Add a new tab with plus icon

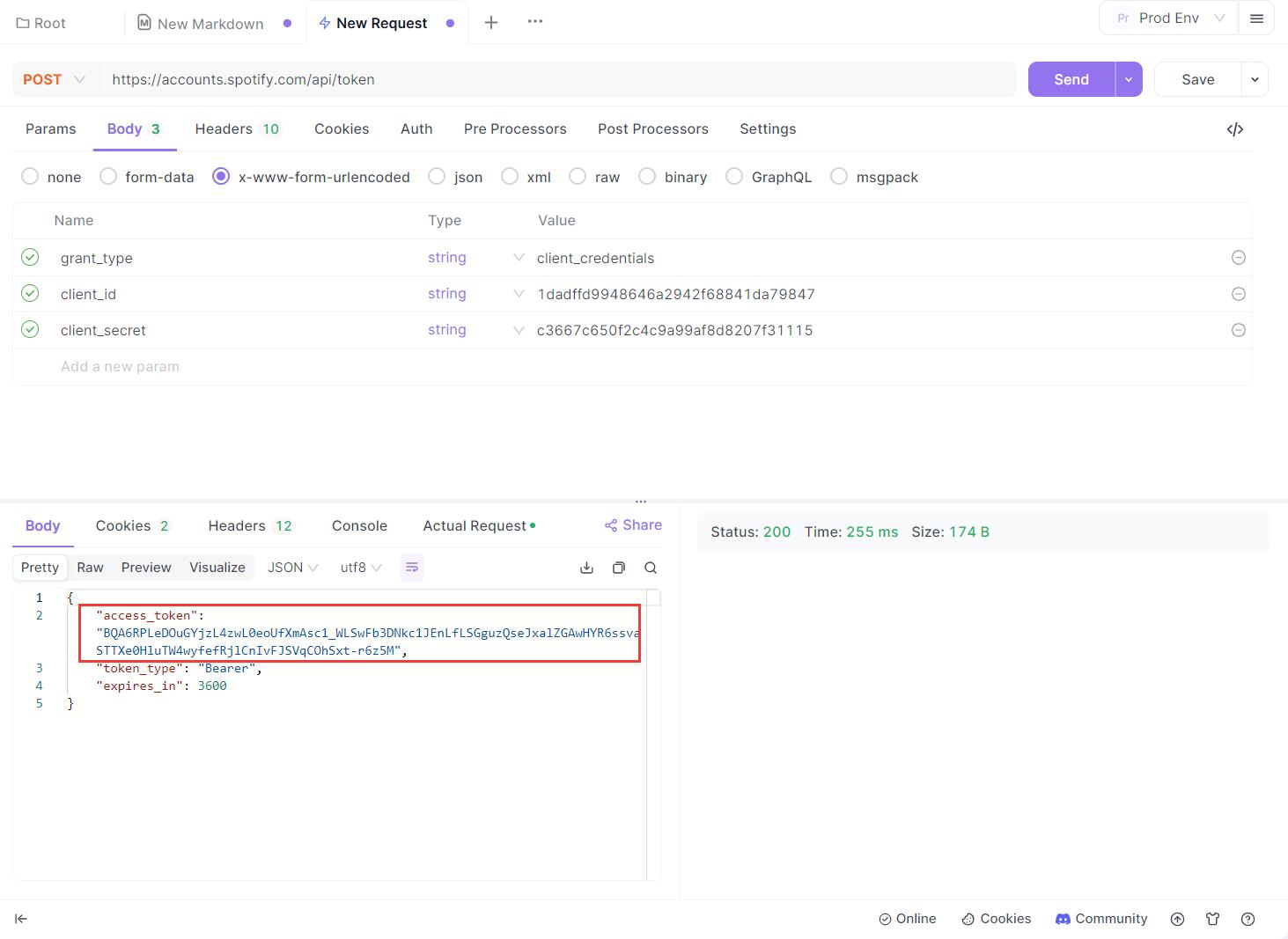[x=491, y=23]
